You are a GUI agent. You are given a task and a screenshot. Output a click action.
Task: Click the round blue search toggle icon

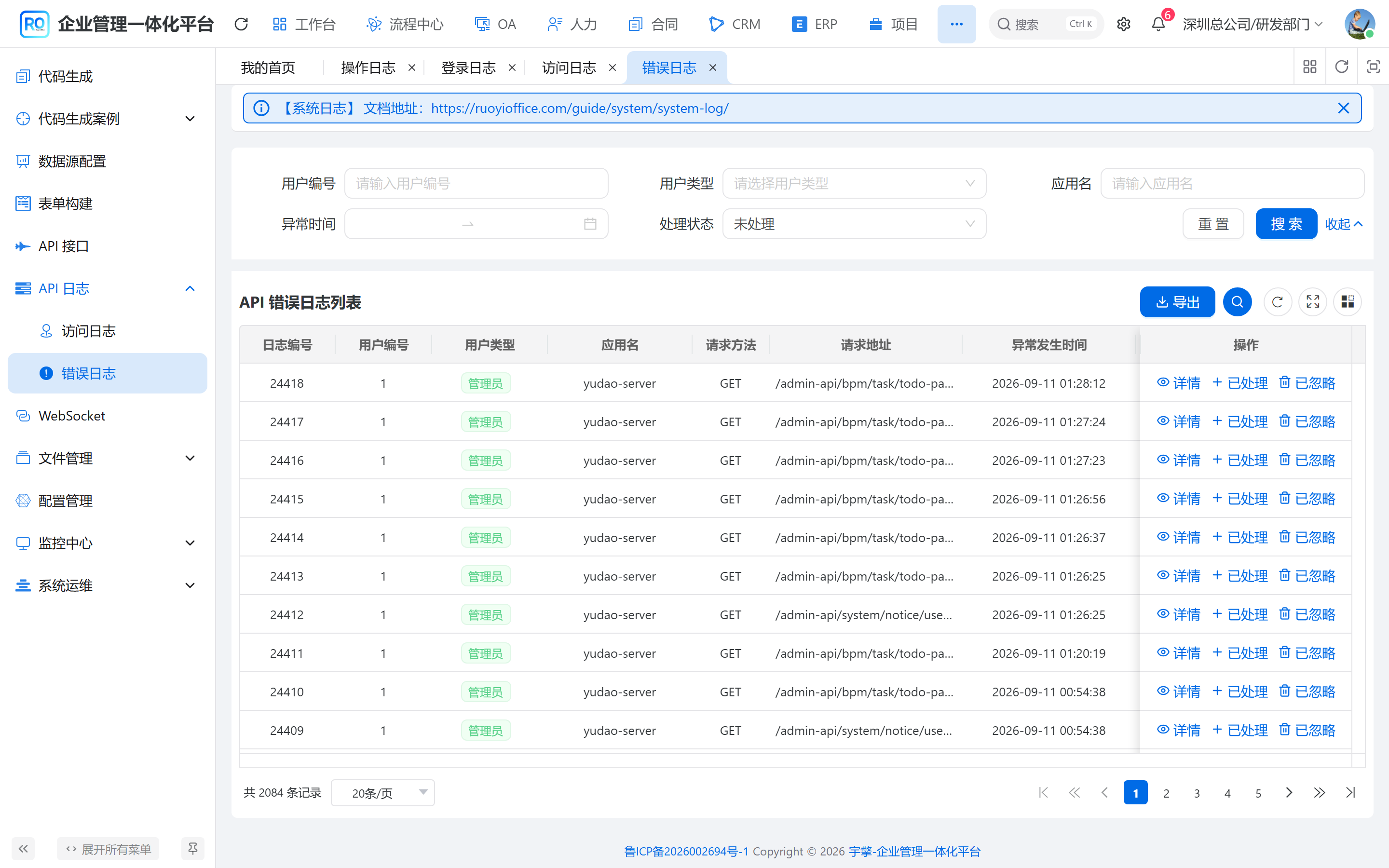point(1237,302)
